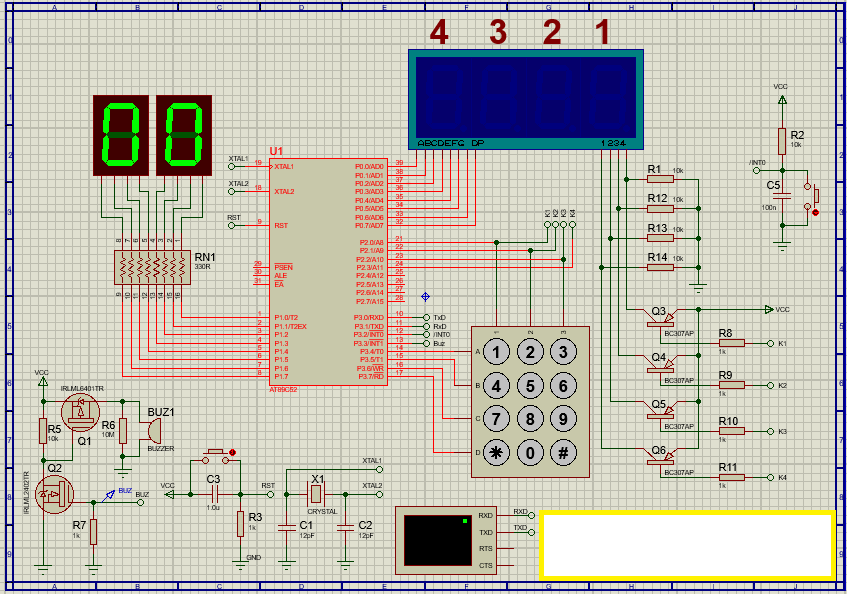Click keypad key 7
Image resolution: width=847 pixels, height=594 pixels.
click(x=496, y=420)
